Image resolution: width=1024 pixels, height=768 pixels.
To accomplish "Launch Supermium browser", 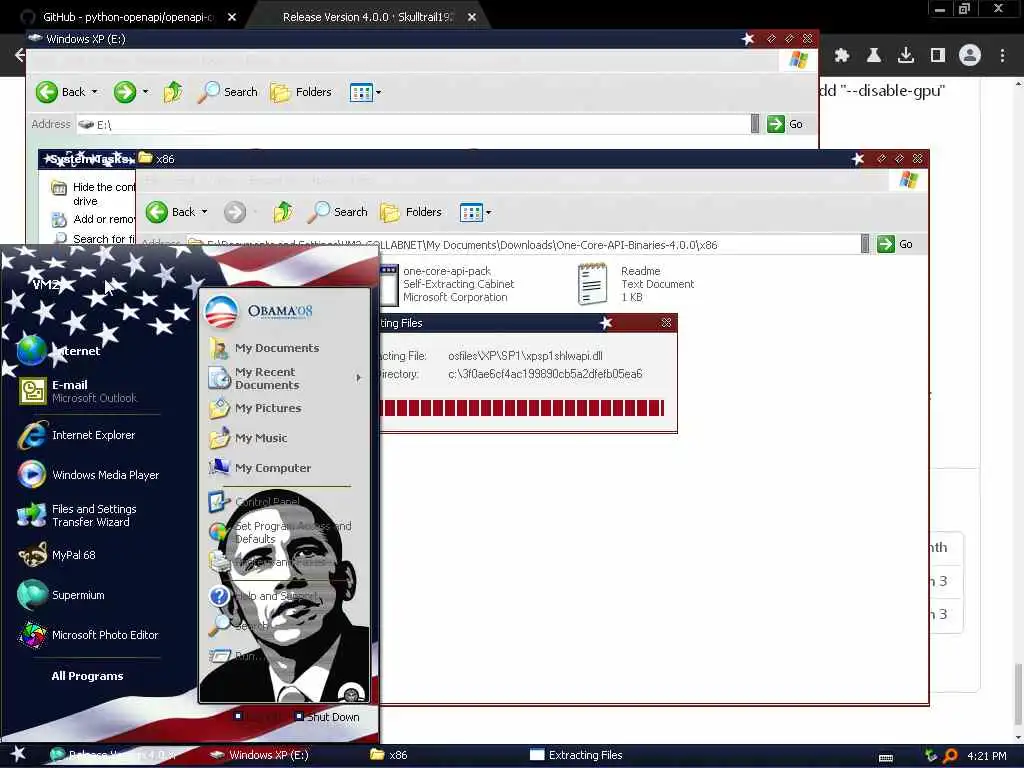I will (62, 595).
